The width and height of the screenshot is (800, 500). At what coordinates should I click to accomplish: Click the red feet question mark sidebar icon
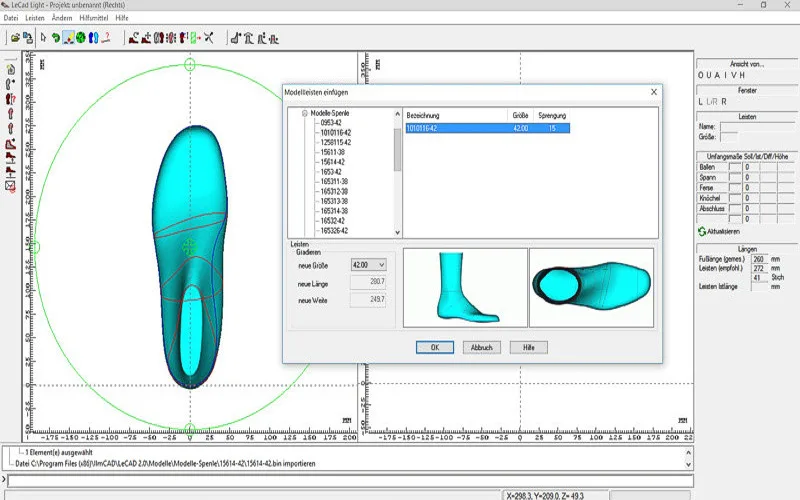tap(10, 98)
